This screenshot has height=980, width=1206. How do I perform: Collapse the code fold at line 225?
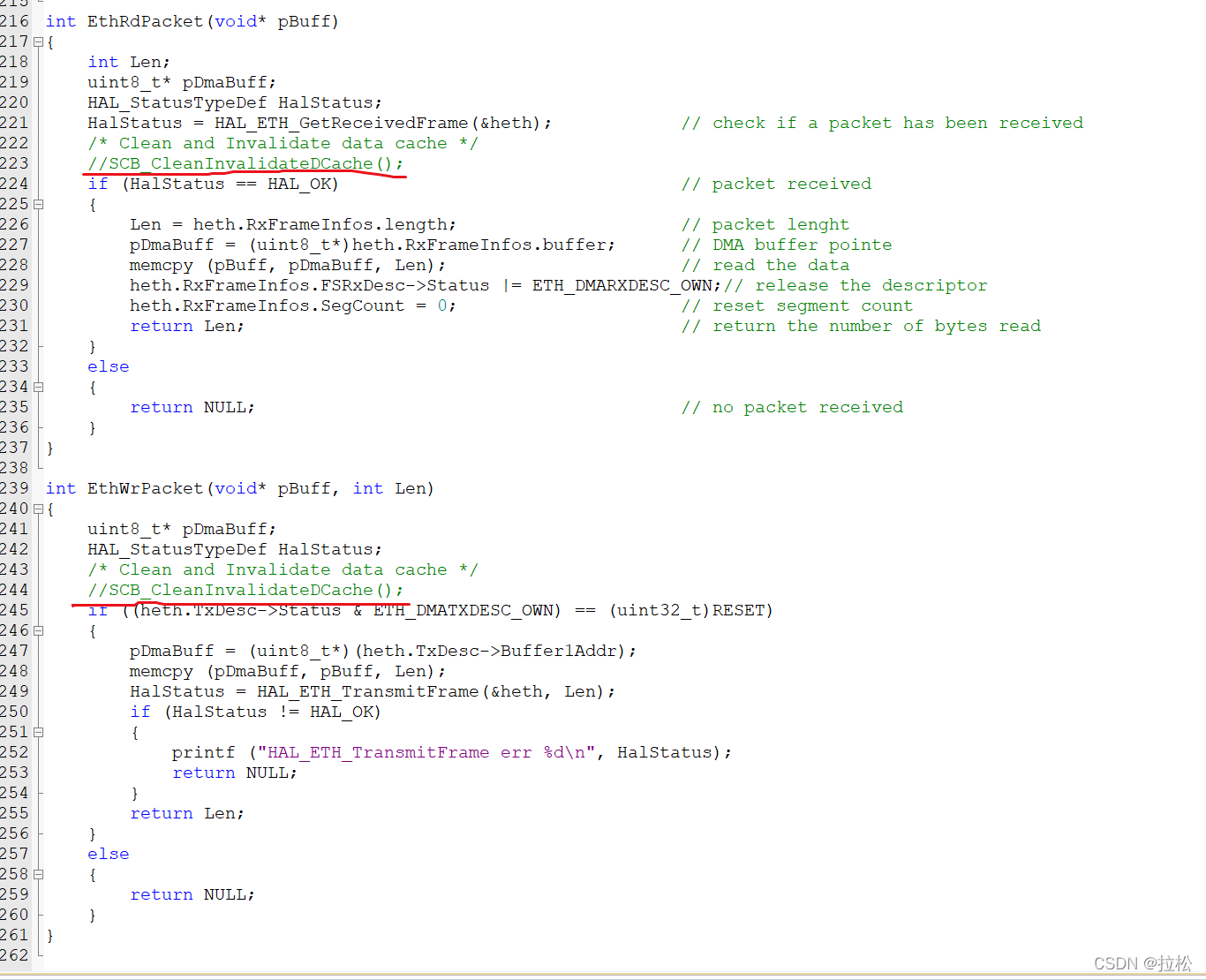click(x=38, y=203)
